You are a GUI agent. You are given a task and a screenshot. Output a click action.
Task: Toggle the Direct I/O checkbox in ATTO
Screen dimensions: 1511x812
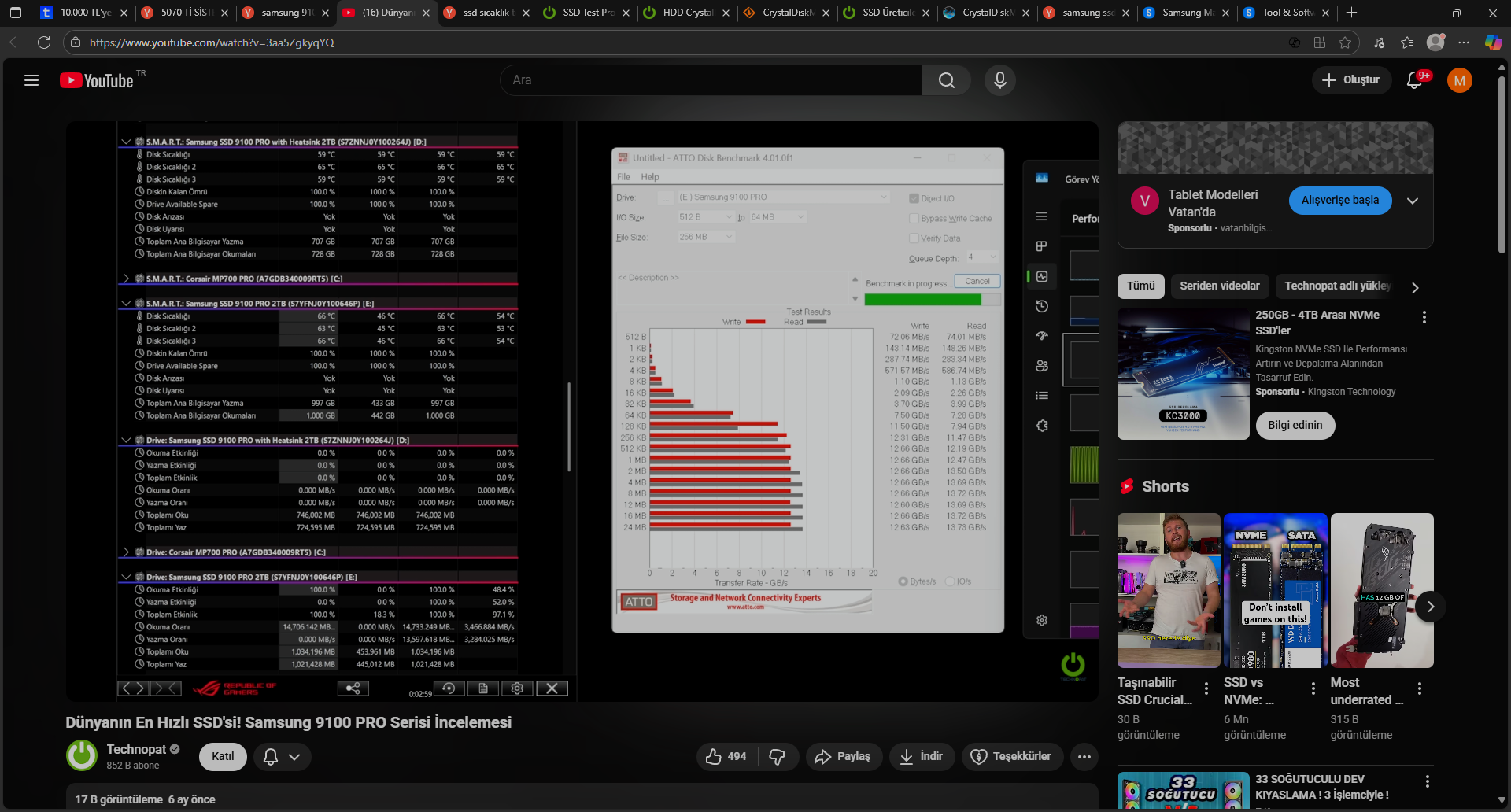[914, 198]
